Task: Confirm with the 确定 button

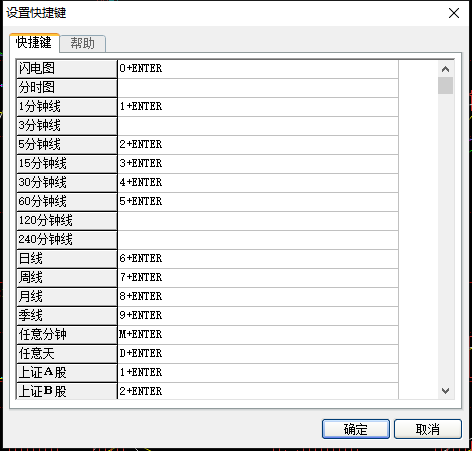Action: click(356, 429)
